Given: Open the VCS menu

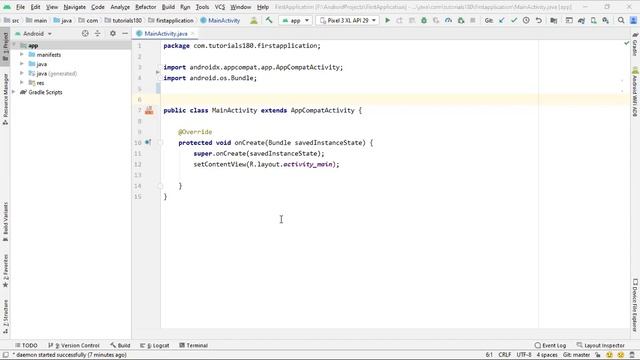Looking at the screenshot, I should (x=220, y=7).
